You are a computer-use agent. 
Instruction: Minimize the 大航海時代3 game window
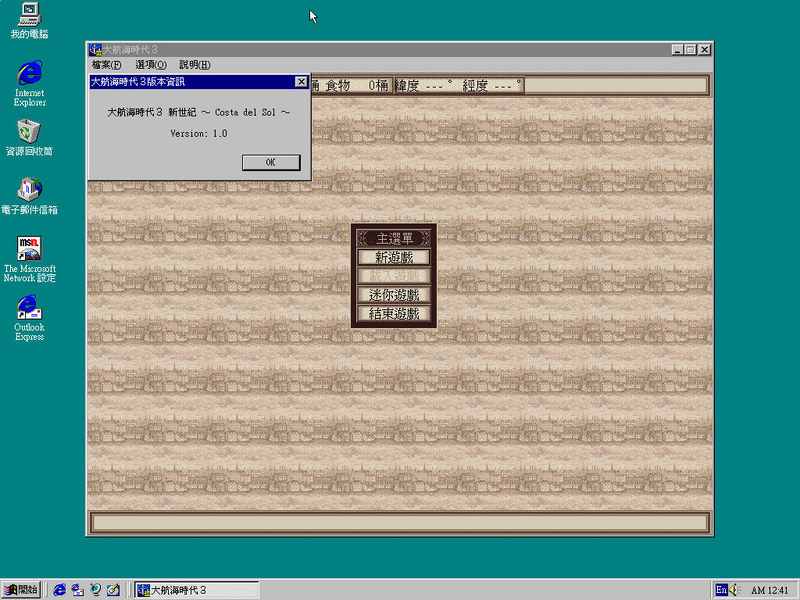[x=677, y=49]
